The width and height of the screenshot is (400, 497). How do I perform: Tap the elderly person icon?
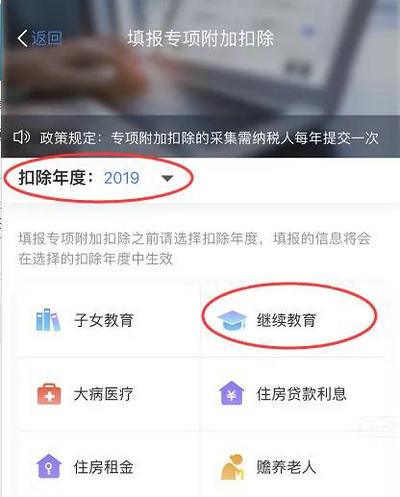pyautogui.click(x=232, y=467)
